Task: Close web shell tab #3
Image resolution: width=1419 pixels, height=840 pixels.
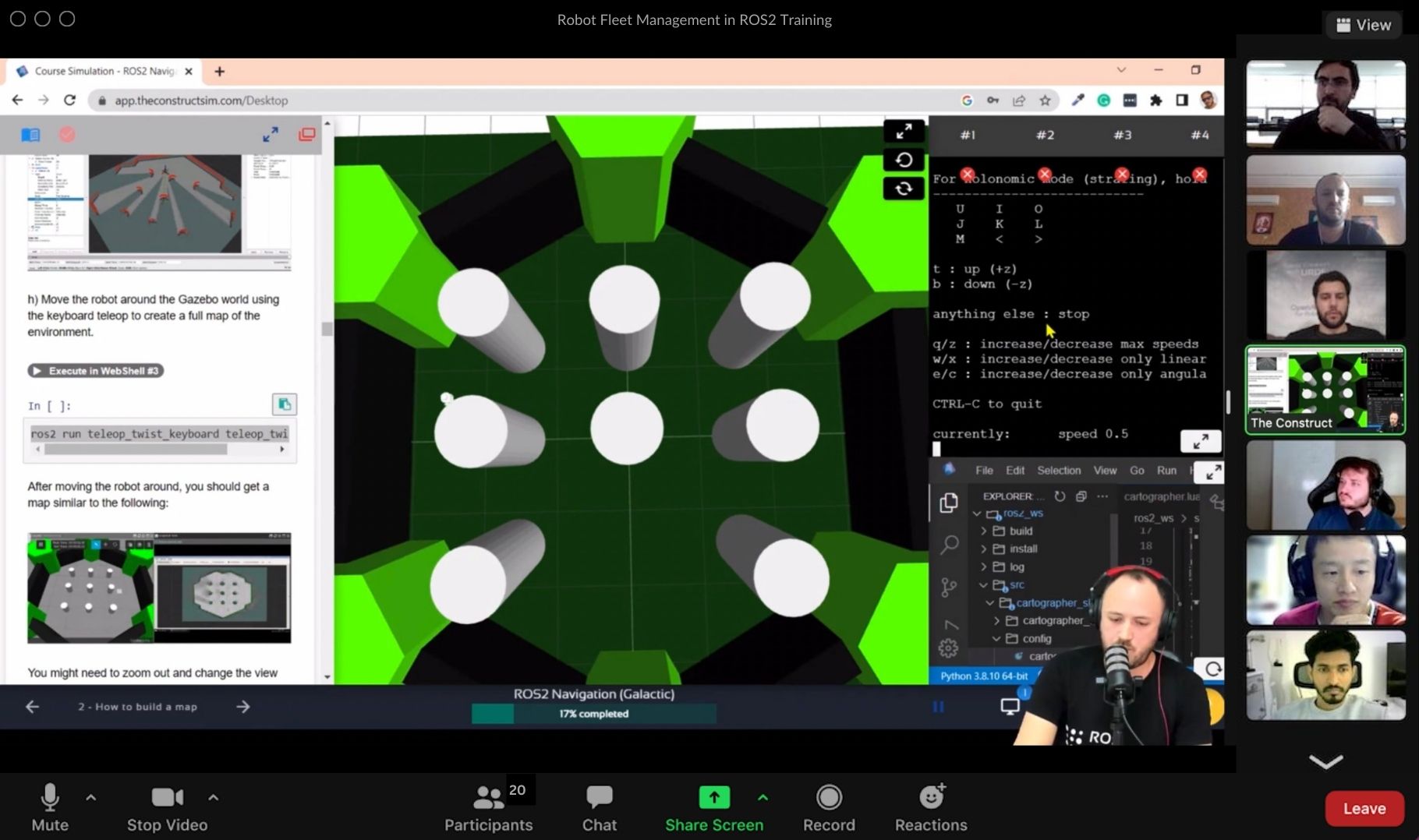Action: point(1122,174)
